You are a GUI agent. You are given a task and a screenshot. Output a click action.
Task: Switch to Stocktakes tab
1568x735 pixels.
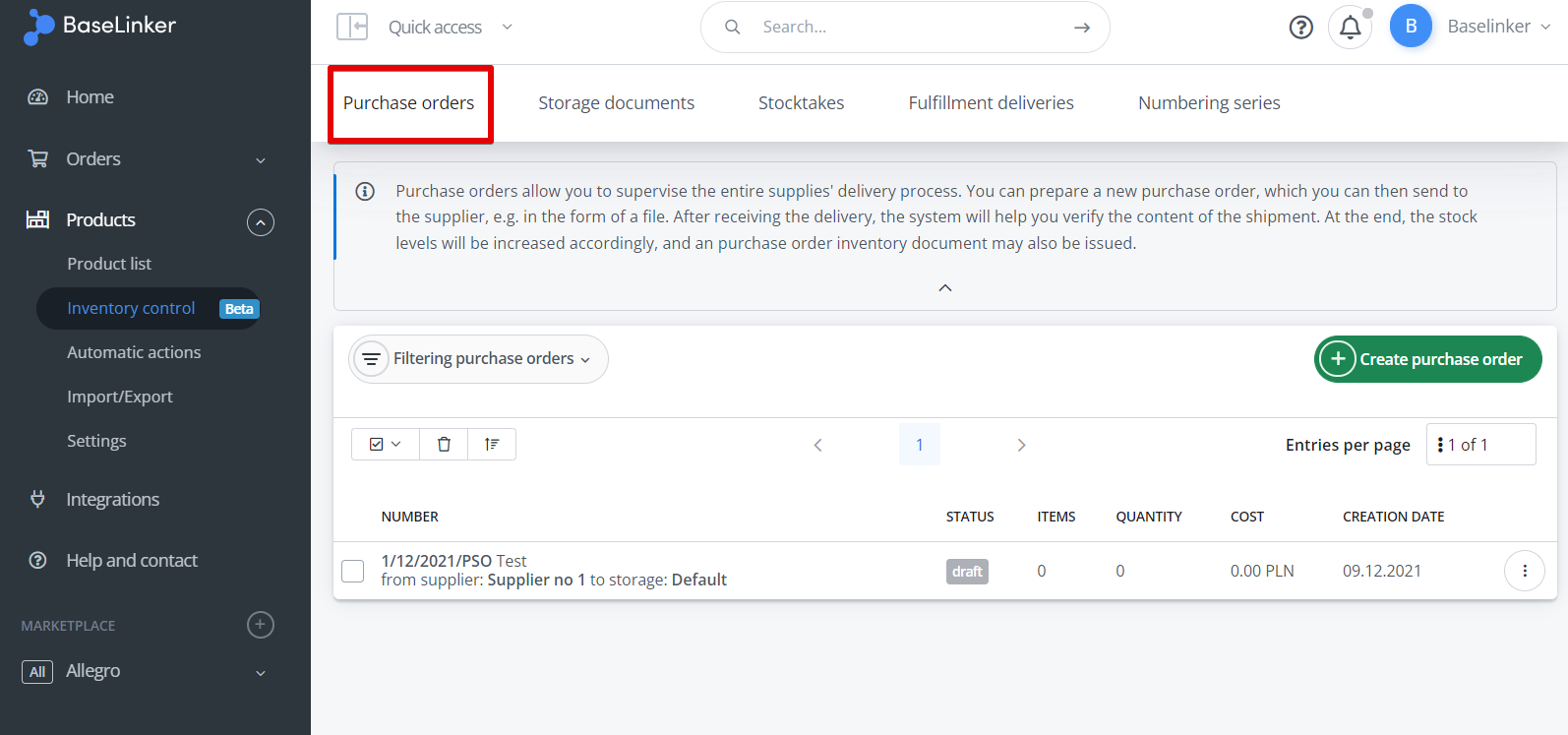801,103
